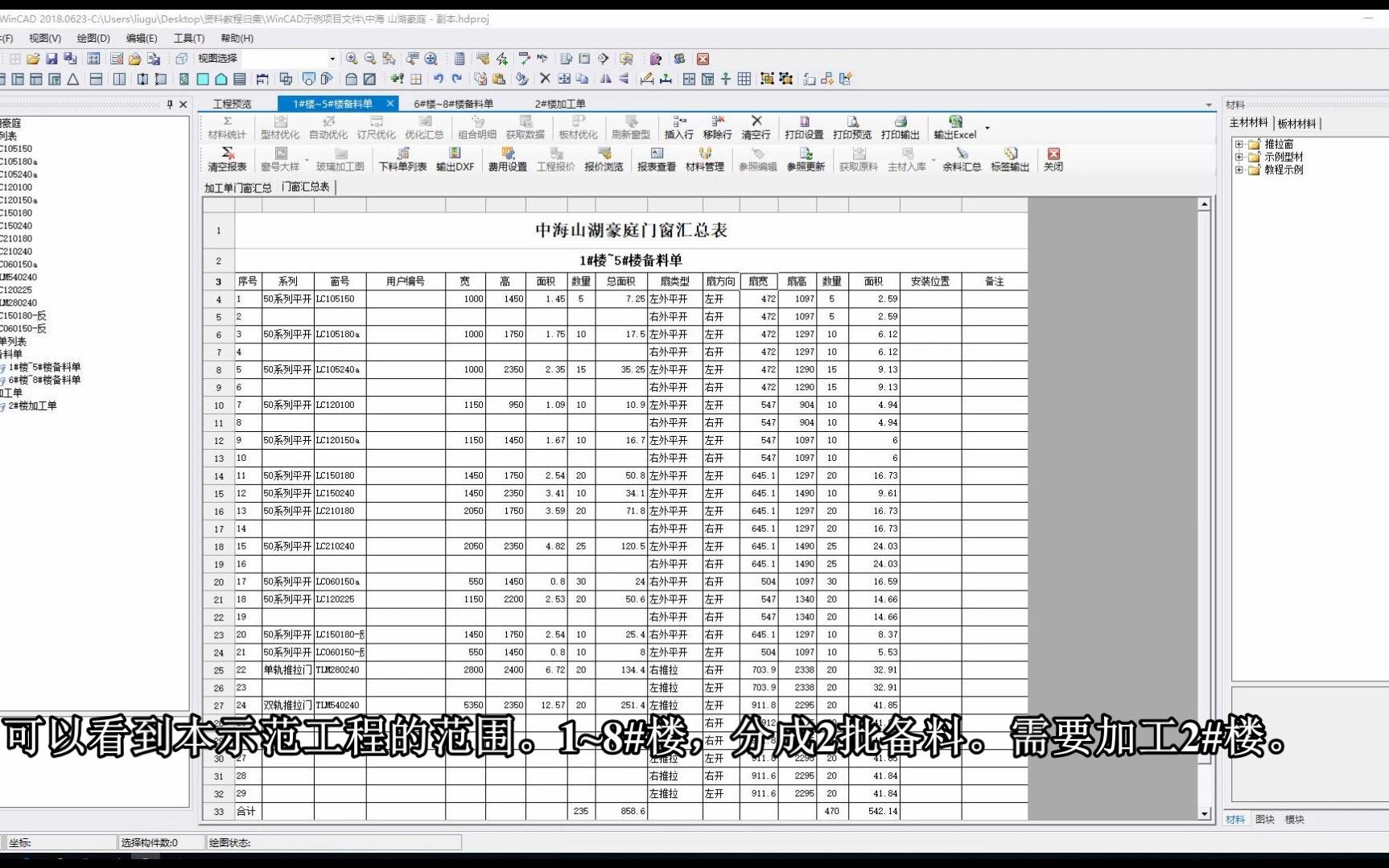Expand the 推拉窗 folder in material tree
The height and width of the screenshot is (868, 1389).
click(1239, 145)
